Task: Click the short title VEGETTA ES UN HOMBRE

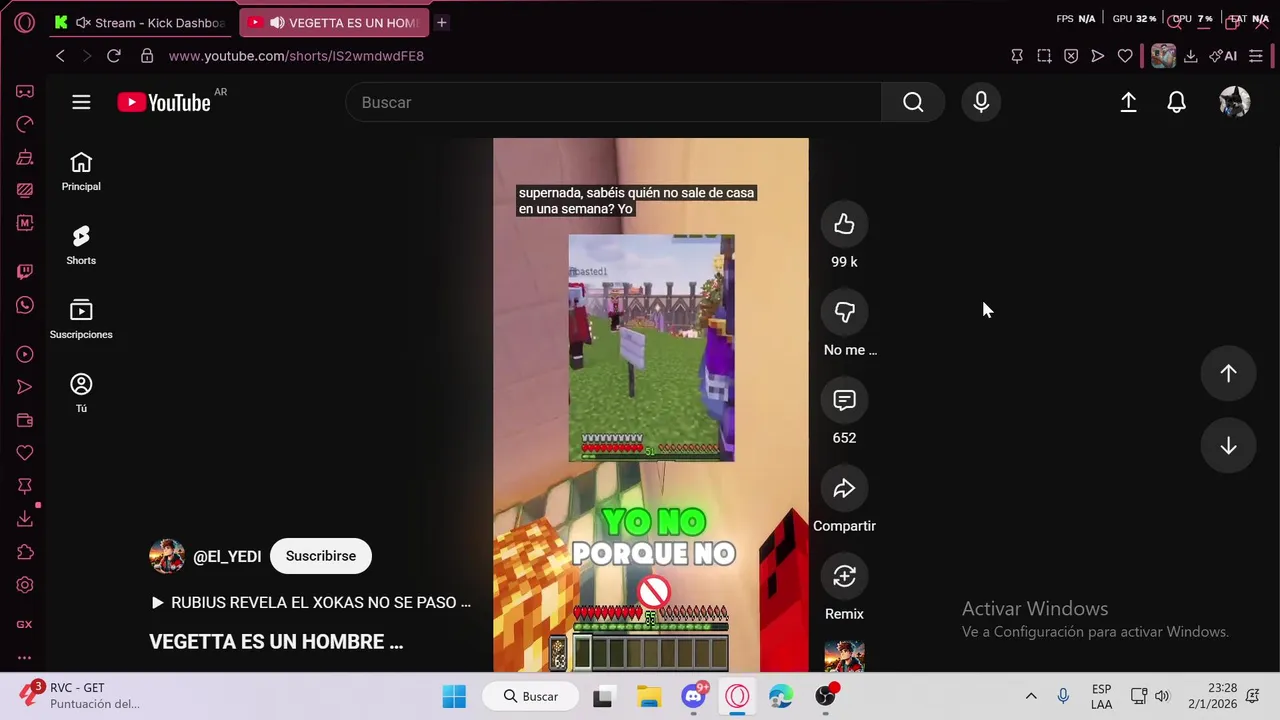Action: [x=276, y=642]
